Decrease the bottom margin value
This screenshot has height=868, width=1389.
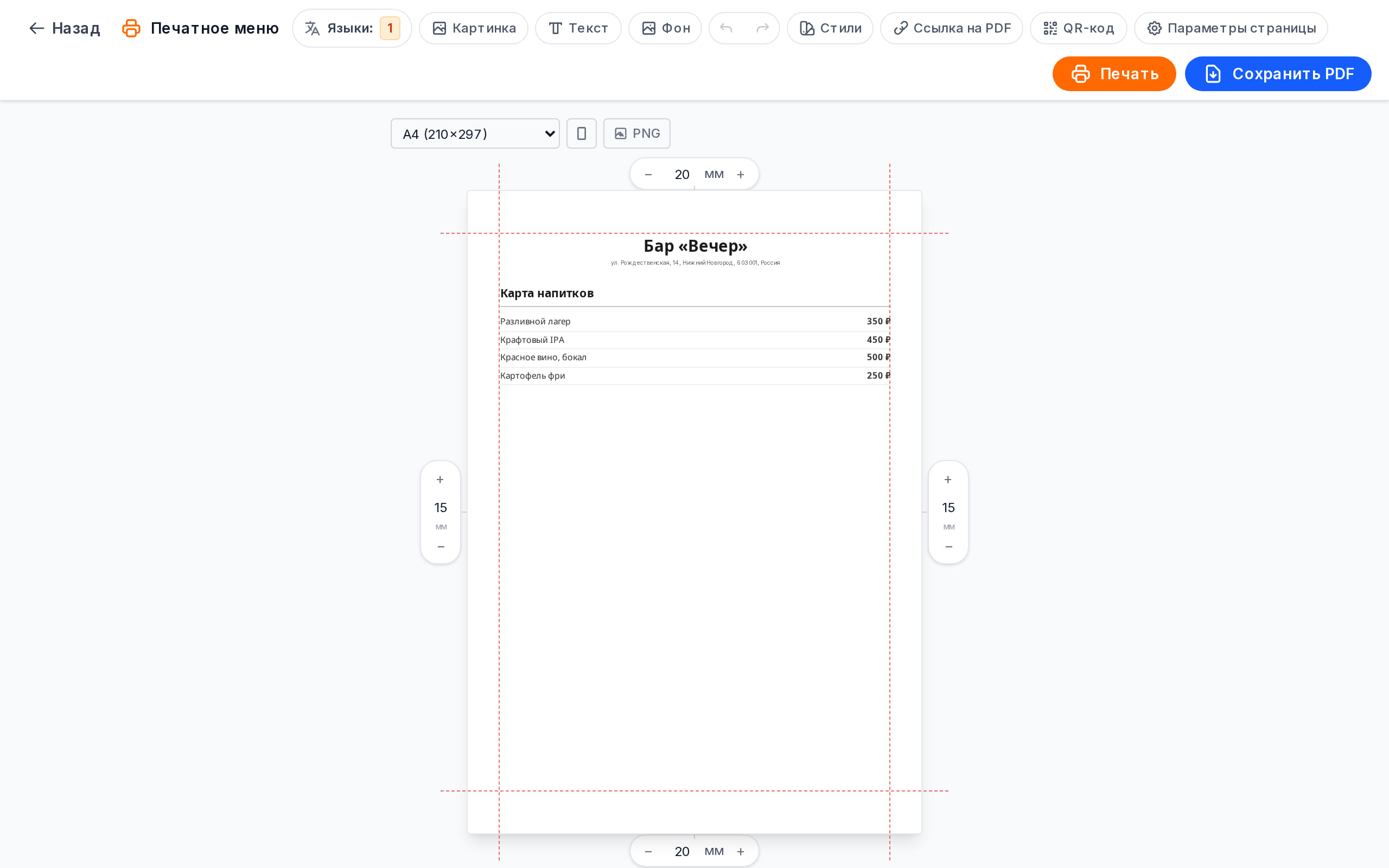(648, 851)
